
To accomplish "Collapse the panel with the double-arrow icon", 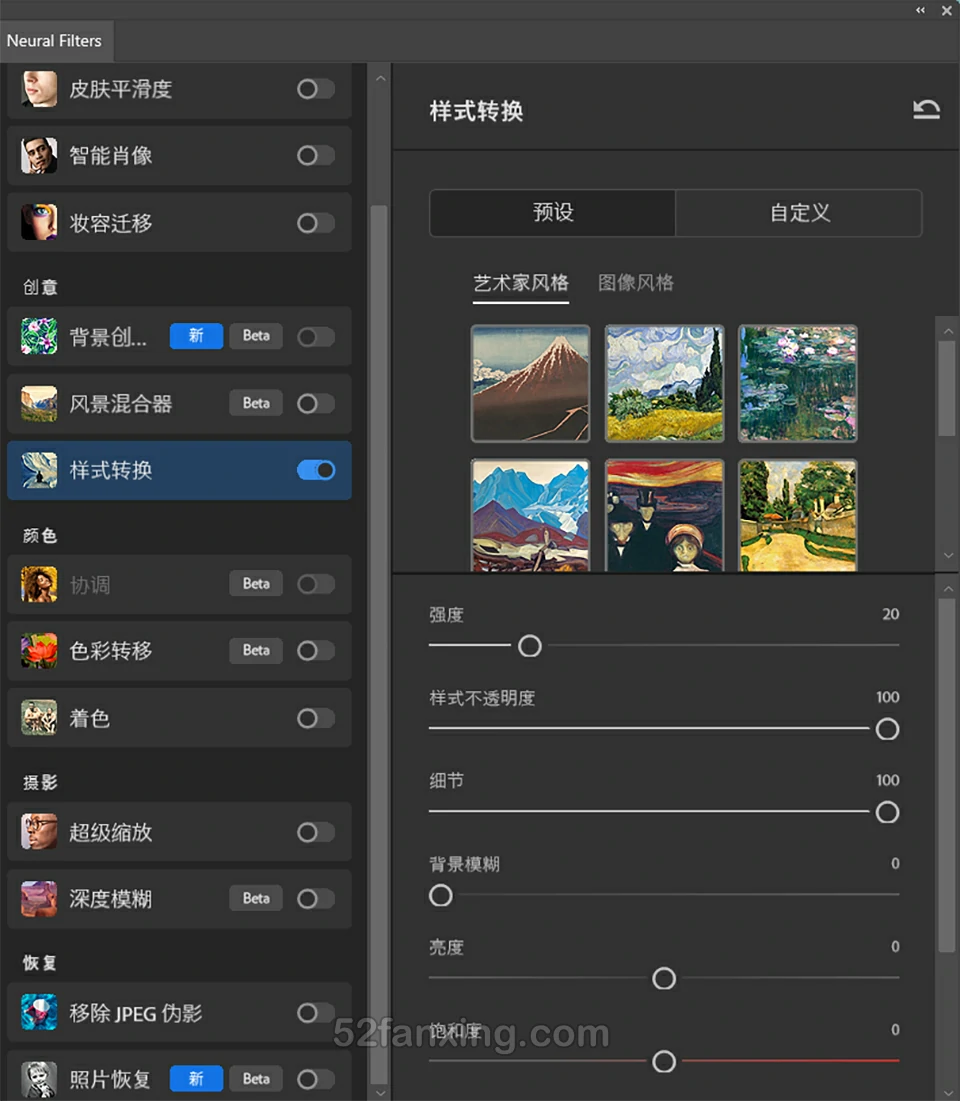I will pos(920,10).
